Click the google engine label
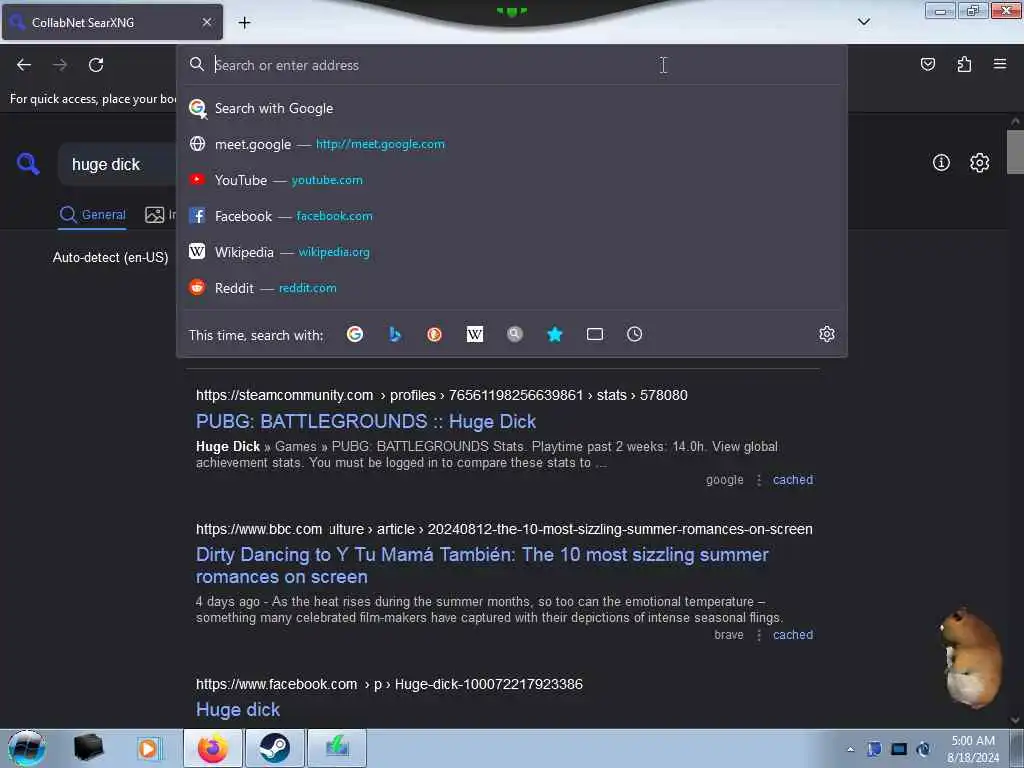 (724, 480)
